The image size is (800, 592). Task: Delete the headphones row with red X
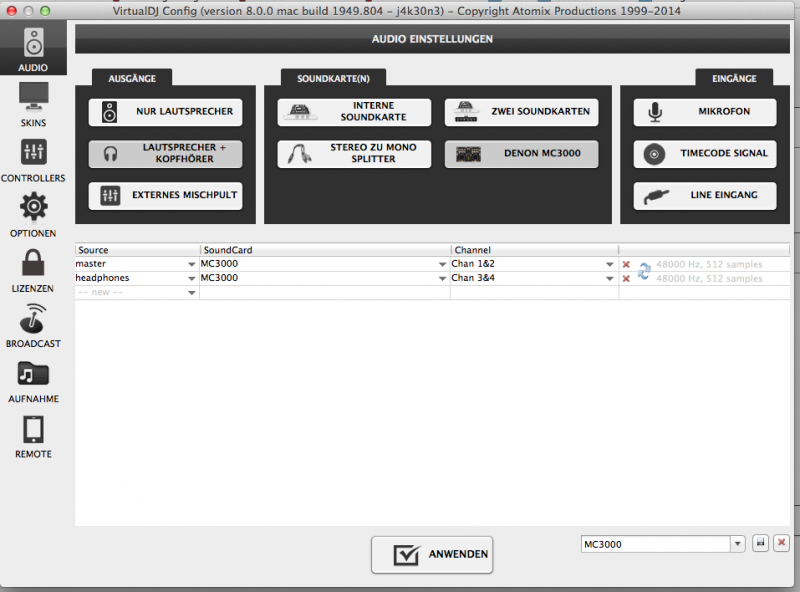click(x=626, y=279)
